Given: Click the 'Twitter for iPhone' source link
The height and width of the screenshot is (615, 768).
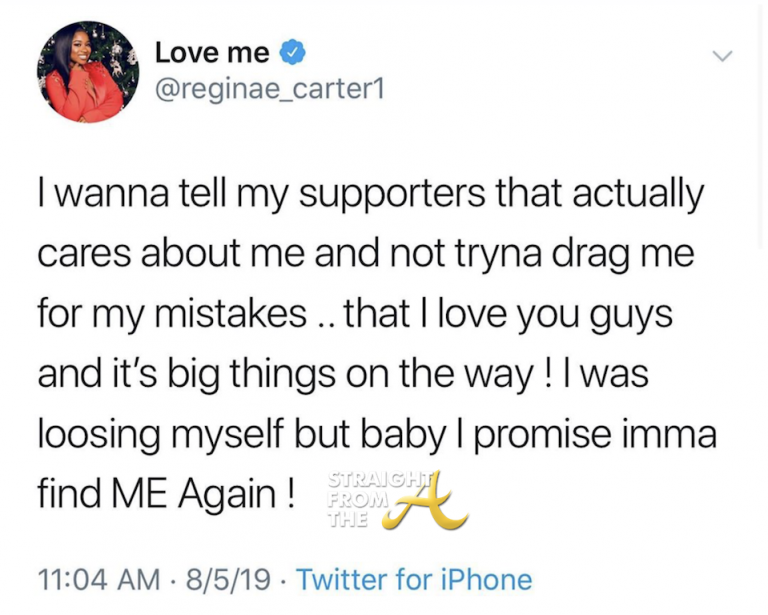Looking at the screenshot, I should coord(414,579).
